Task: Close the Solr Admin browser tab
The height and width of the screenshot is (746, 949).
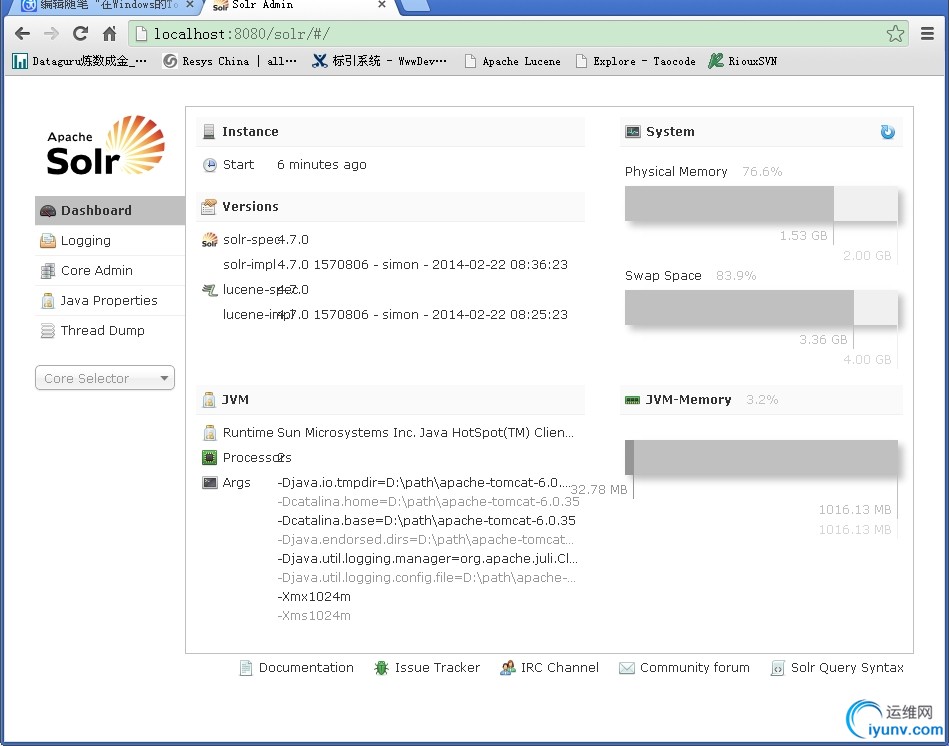Action: pos(382,5)
